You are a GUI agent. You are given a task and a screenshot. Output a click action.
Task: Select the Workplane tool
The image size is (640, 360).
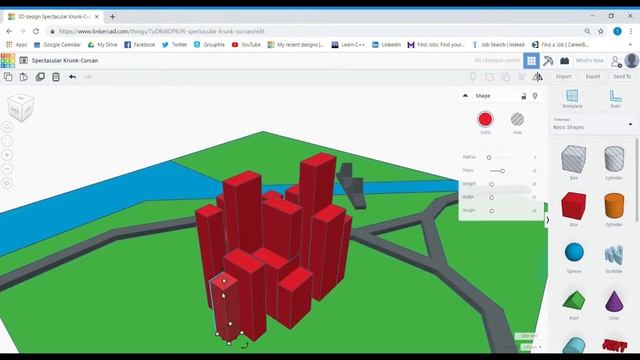[572, 98]
